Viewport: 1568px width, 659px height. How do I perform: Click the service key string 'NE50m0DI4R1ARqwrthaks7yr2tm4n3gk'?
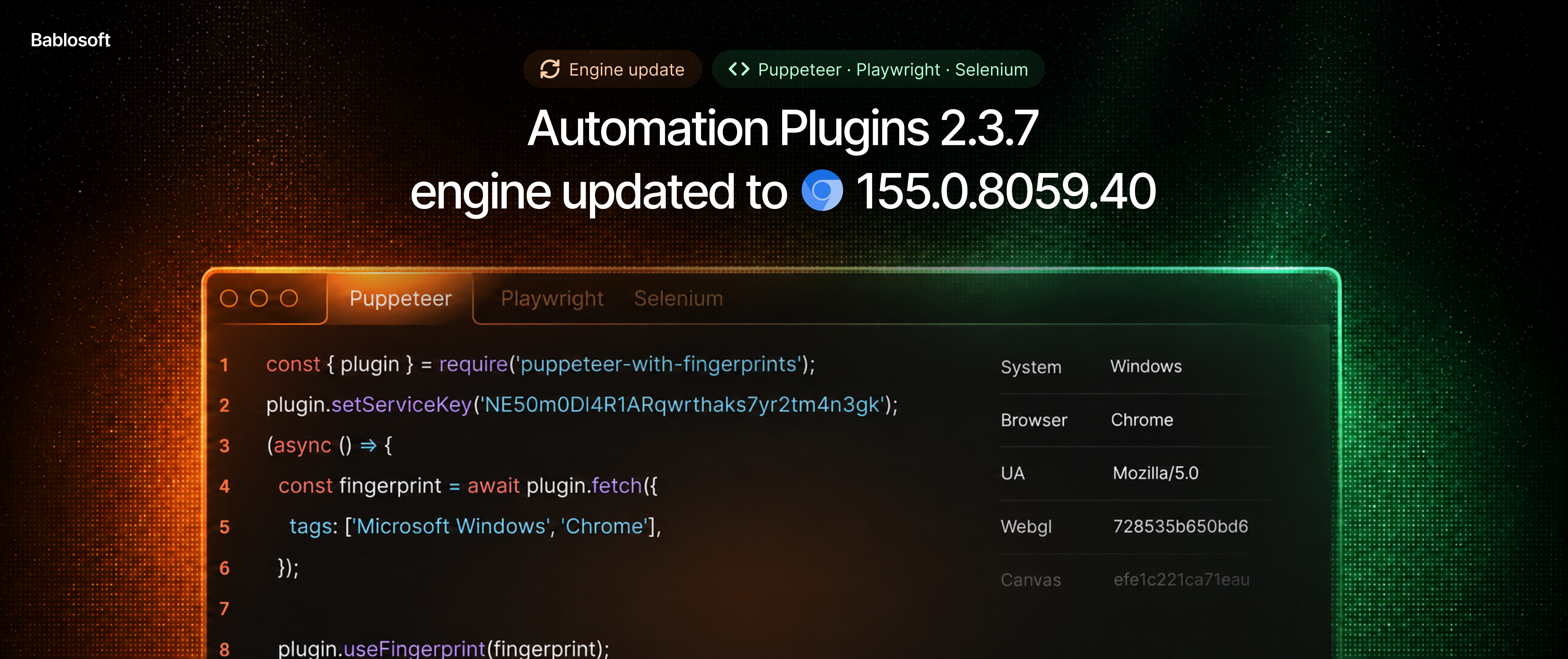682,405
